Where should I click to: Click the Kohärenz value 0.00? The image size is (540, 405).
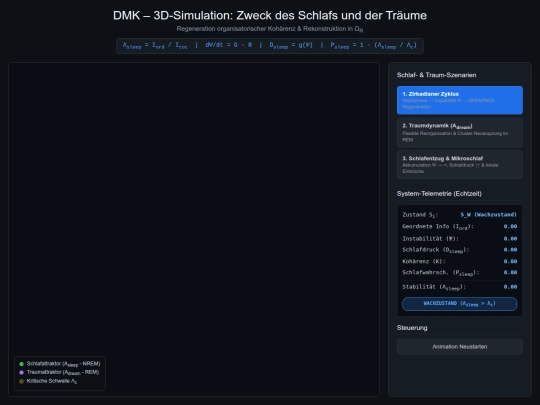click(510, 261)
